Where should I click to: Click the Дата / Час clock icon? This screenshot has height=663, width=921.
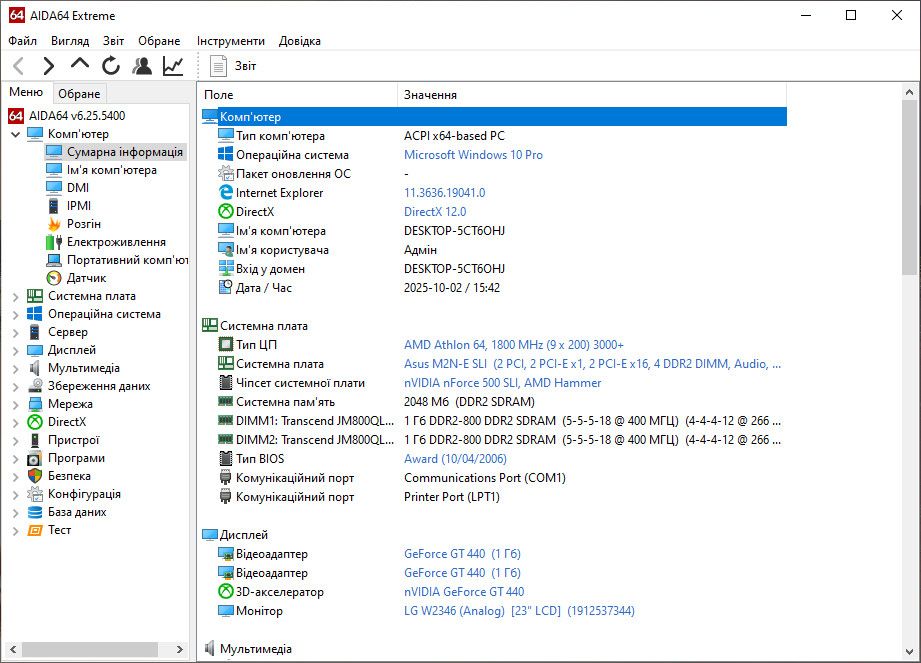point(226,287)
